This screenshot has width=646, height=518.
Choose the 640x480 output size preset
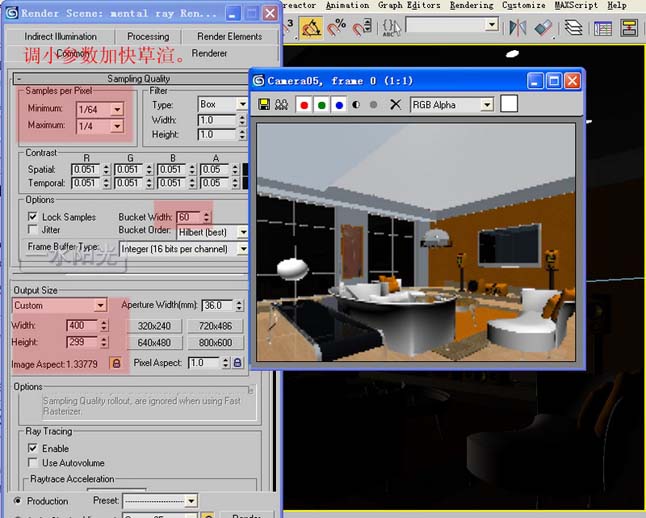(x=154, y=342)
